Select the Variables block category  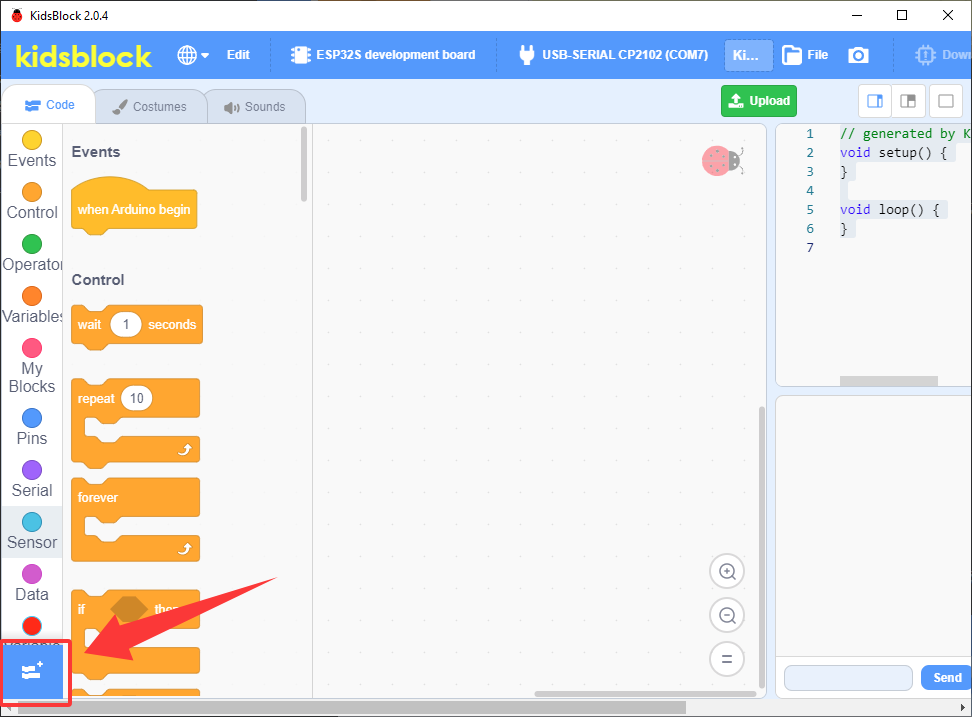tap(32, 306)
